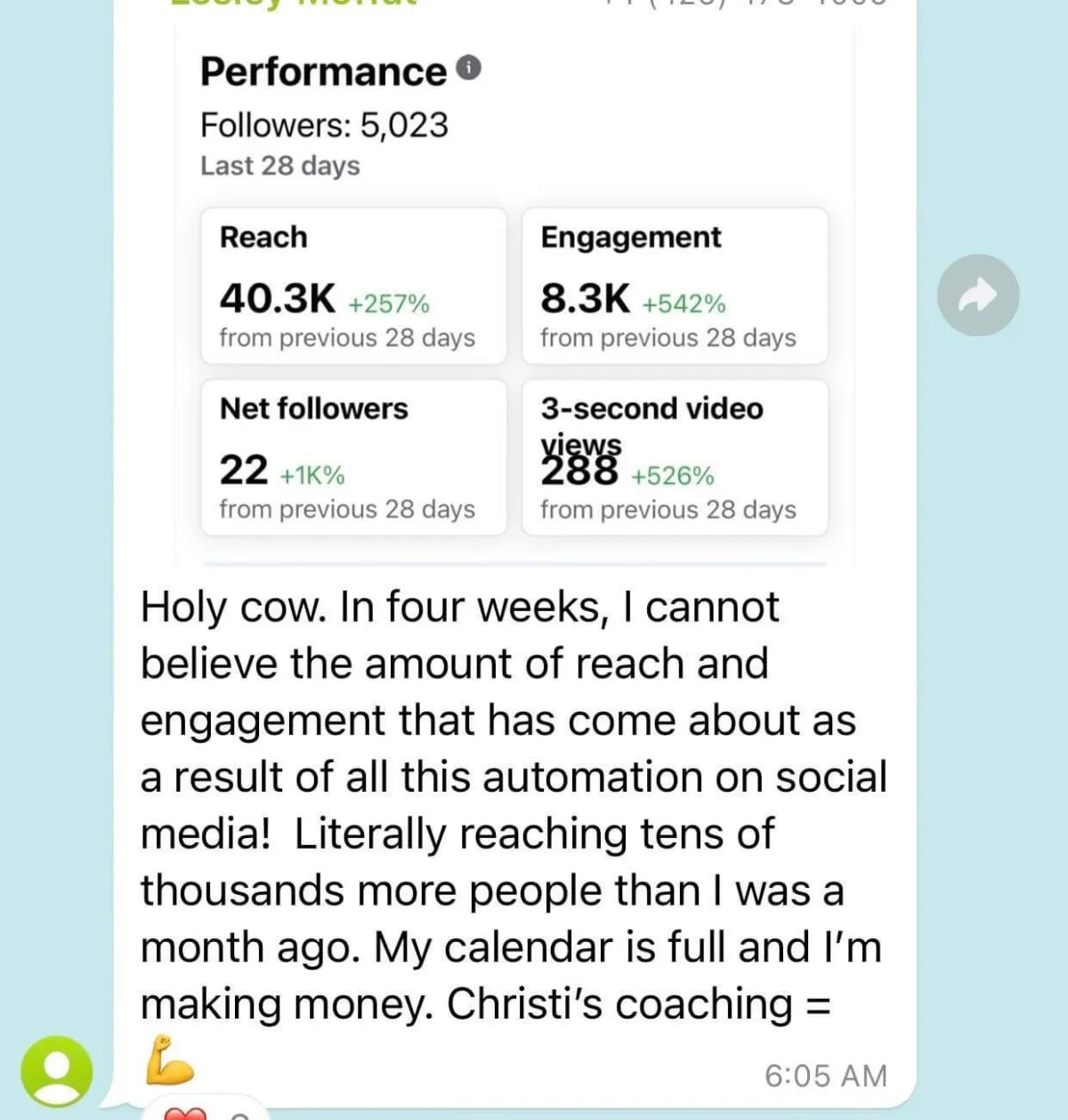The image size is (1068, 1120).
Task: Select the 3-second video views card
Action: [x=675, y=457]
